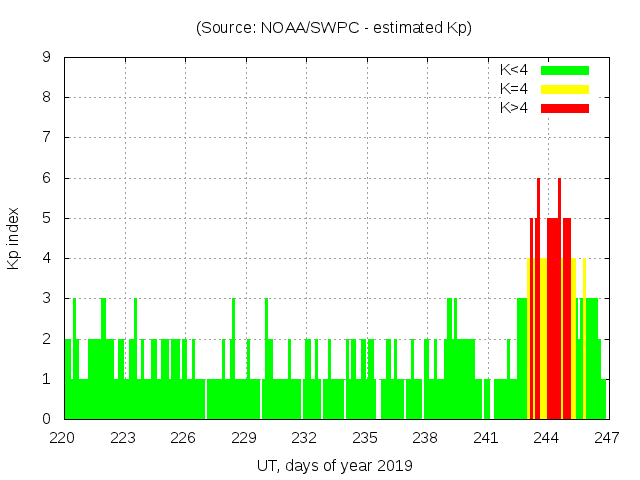The height and width of the screenshot is (480, 640).
Task: Click the 'K<4' legend text label
Action: [514, 70]
